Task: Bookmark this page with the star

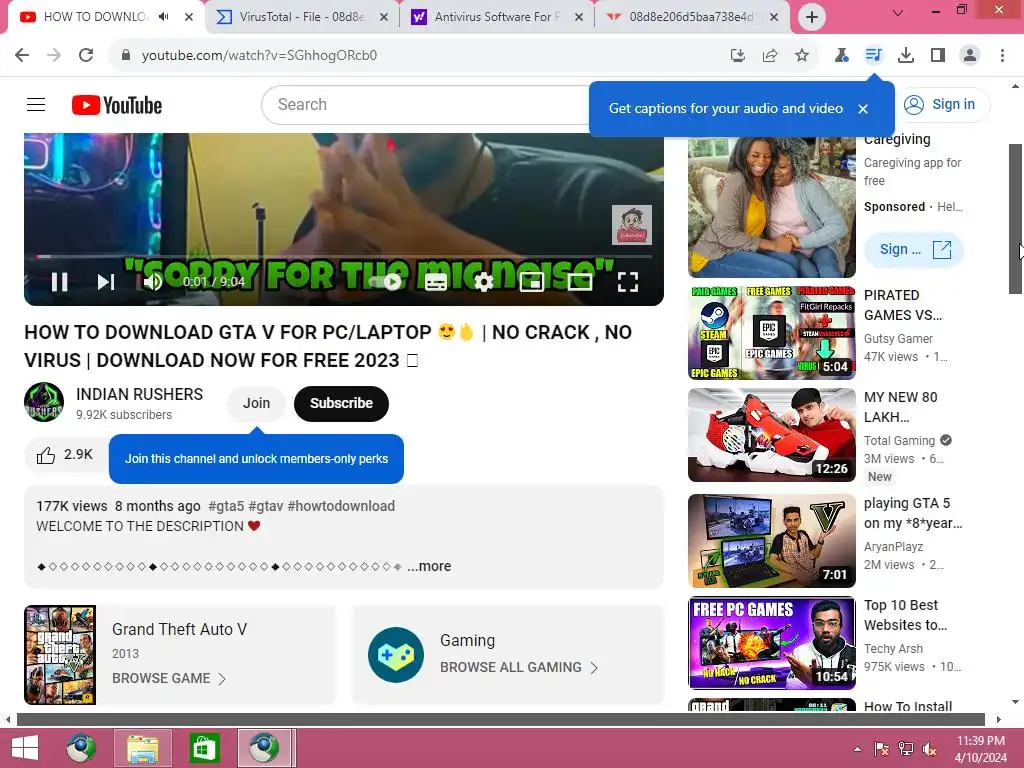Action: tap(802, 56)
